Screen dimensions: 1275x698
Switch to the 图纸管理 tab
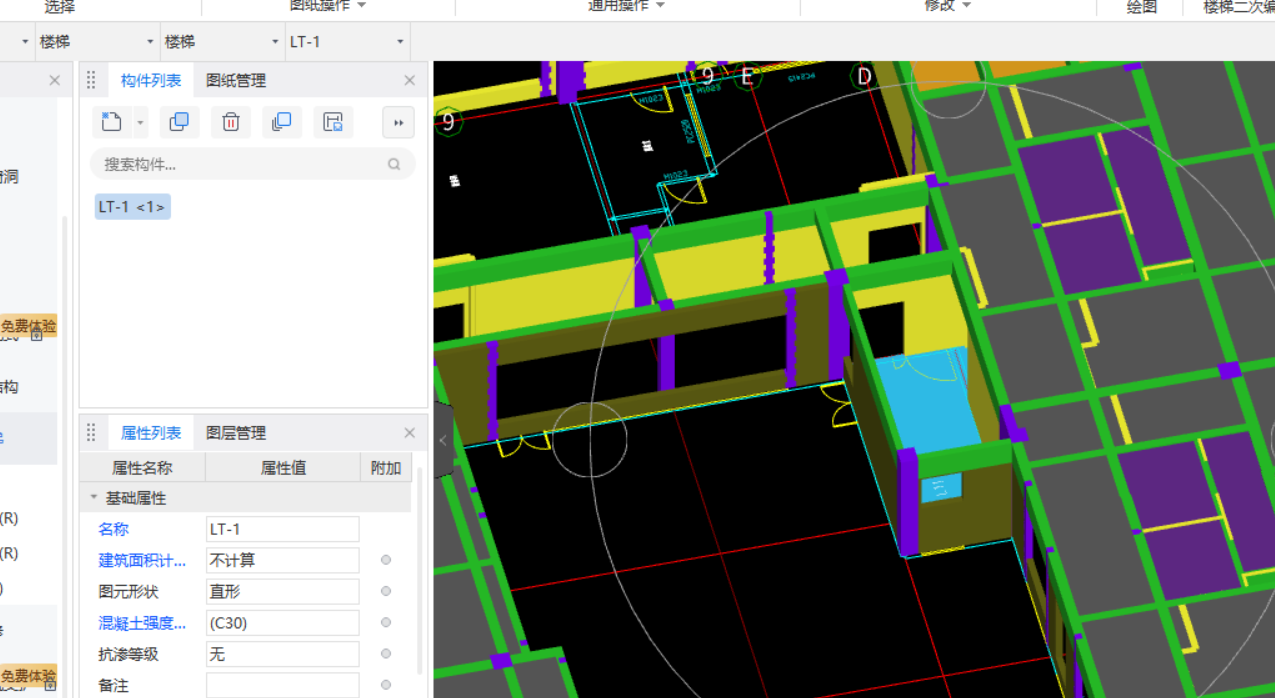pyautogui.click(x=236, y=80)
